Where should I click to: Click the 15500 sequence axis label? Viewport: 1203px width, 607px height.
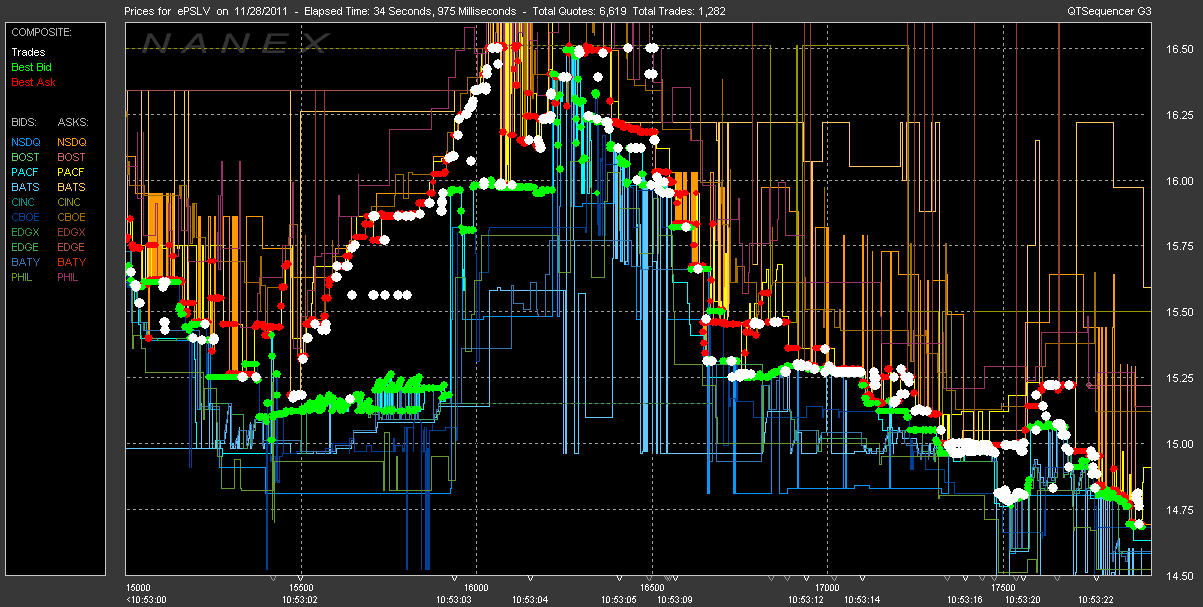301,587
